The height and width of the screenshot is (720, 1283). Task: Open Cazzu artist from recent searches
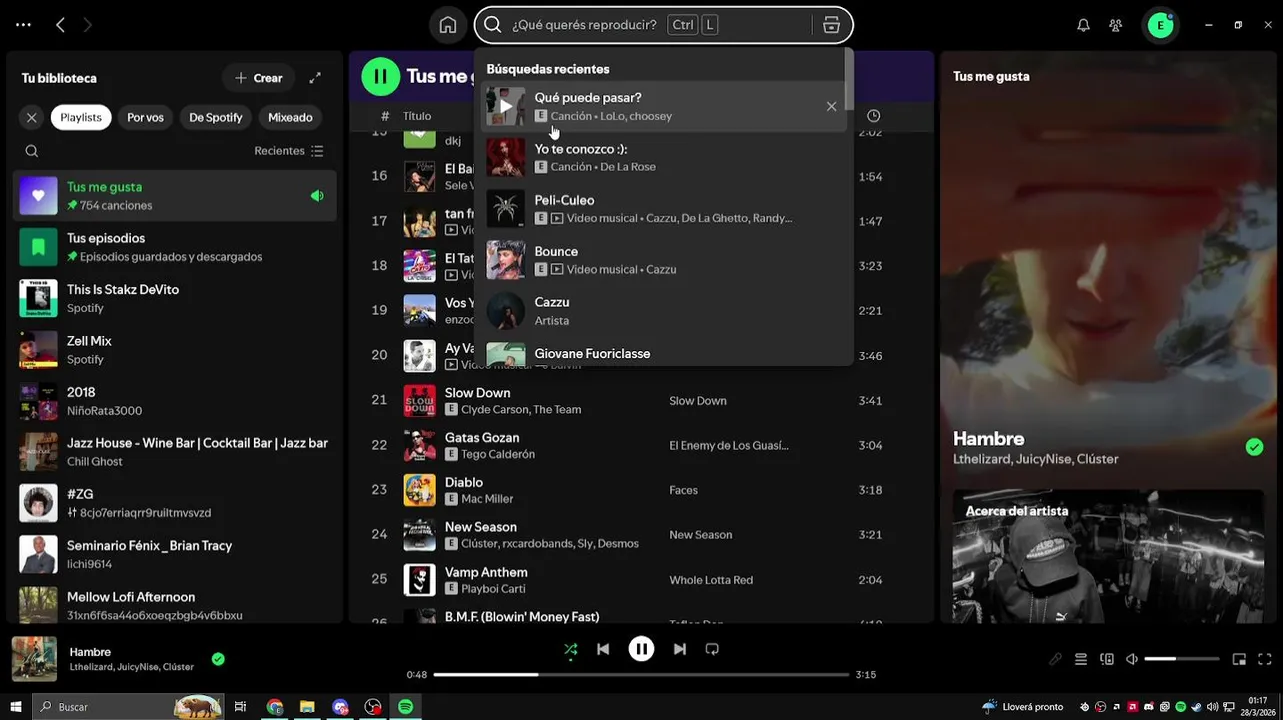[662, 310]
